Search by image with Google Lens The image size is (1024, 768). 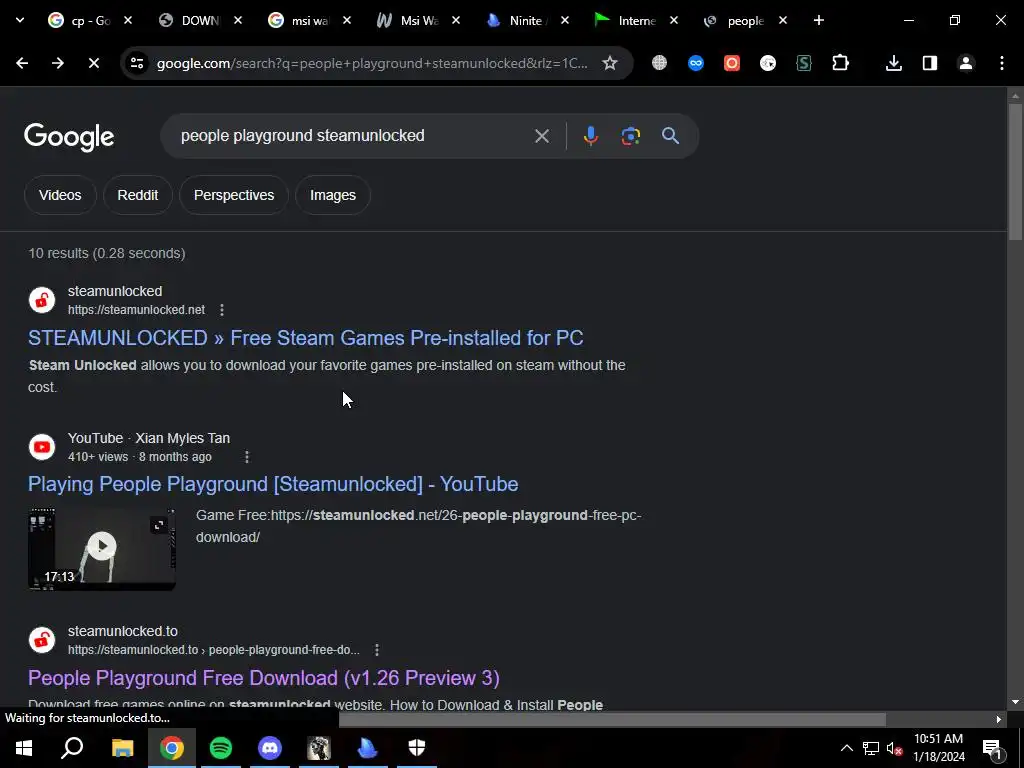coord(631,136)
